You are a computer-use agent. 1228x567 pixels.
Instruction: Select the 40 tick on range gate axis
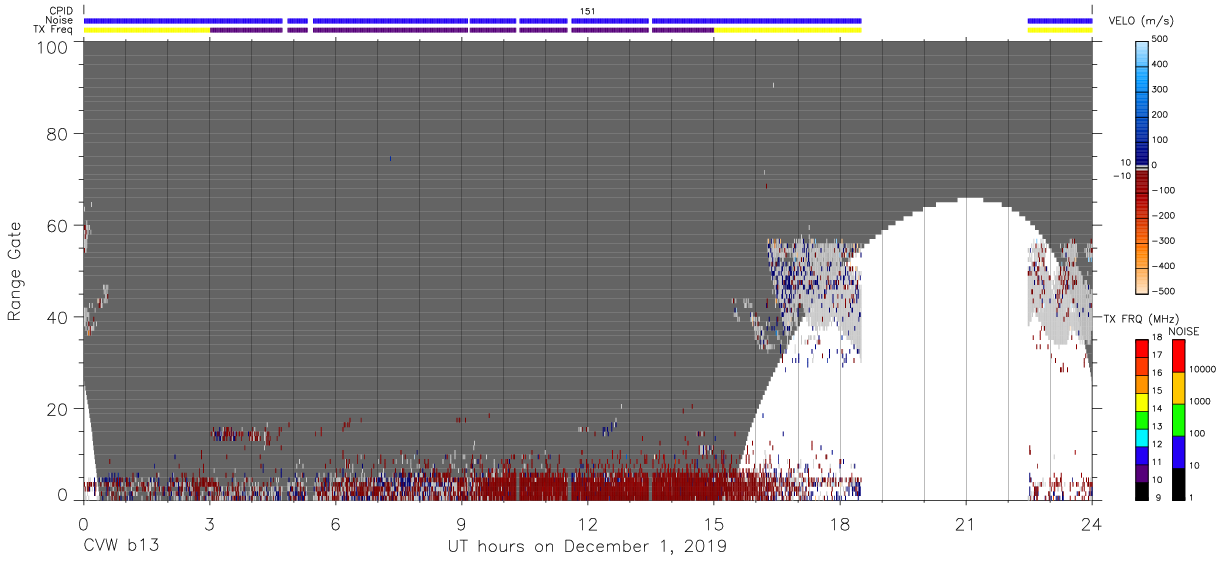point(56,317)
